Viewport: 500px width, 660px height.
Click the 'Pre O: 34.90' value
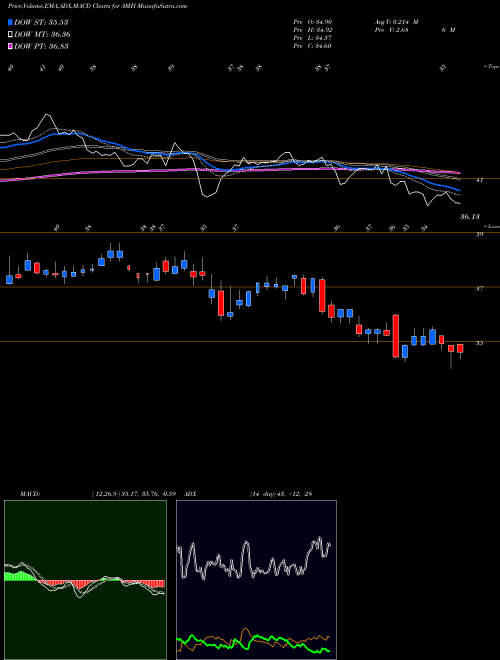(x=313, y=22)
